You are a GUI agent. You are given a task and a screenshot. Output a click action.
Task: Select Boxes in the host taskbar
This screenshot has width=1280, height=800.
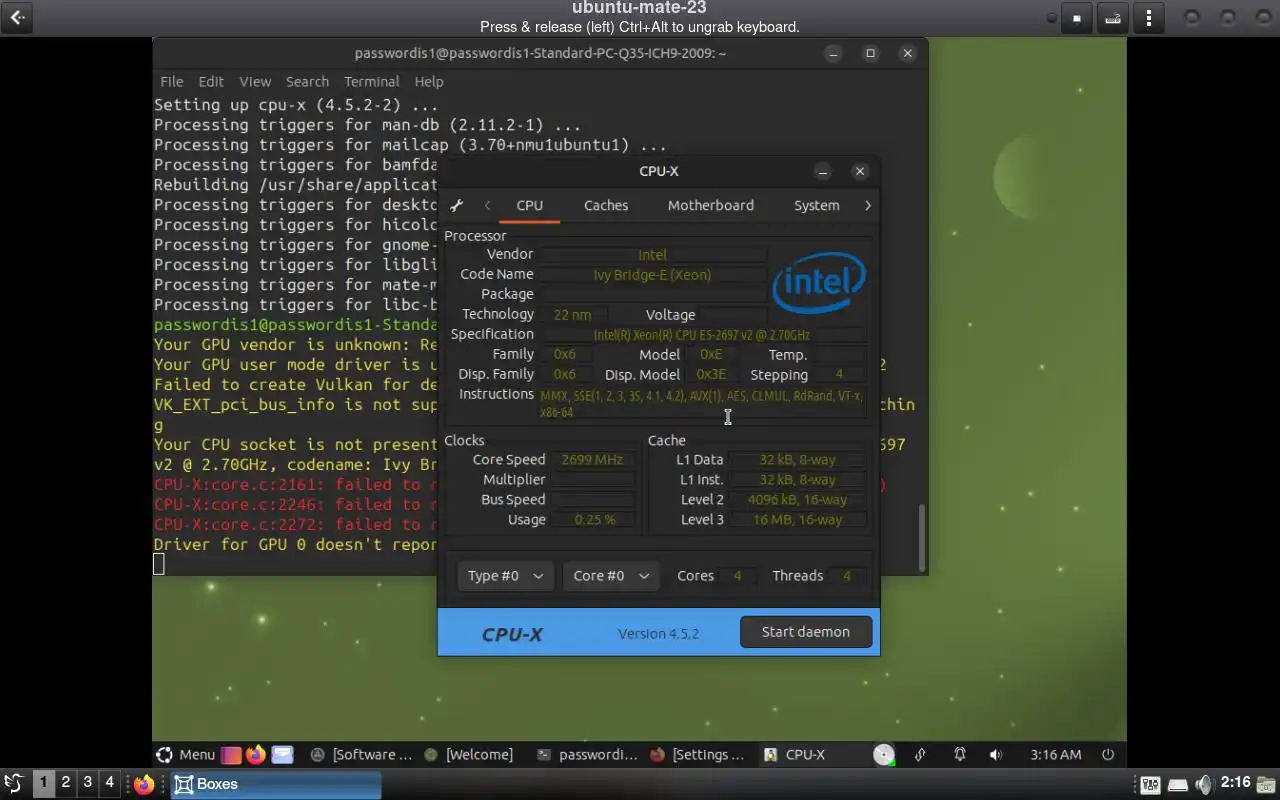click(x=276, y=784)
